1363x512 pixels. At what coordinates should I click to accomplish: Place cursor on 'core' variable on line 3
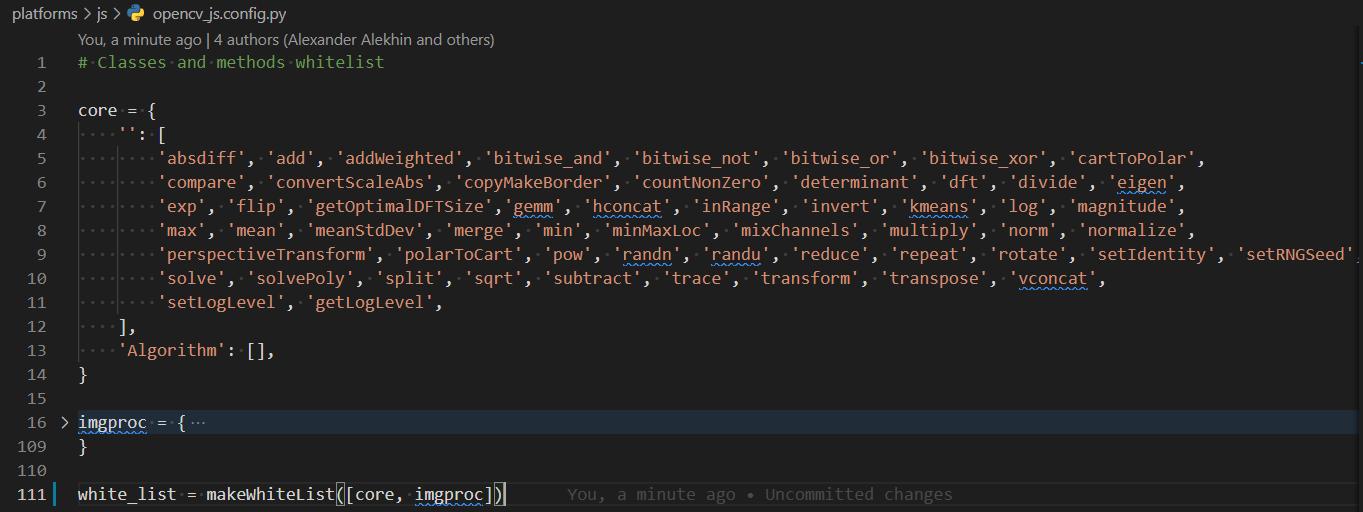(x=98, y=110)
